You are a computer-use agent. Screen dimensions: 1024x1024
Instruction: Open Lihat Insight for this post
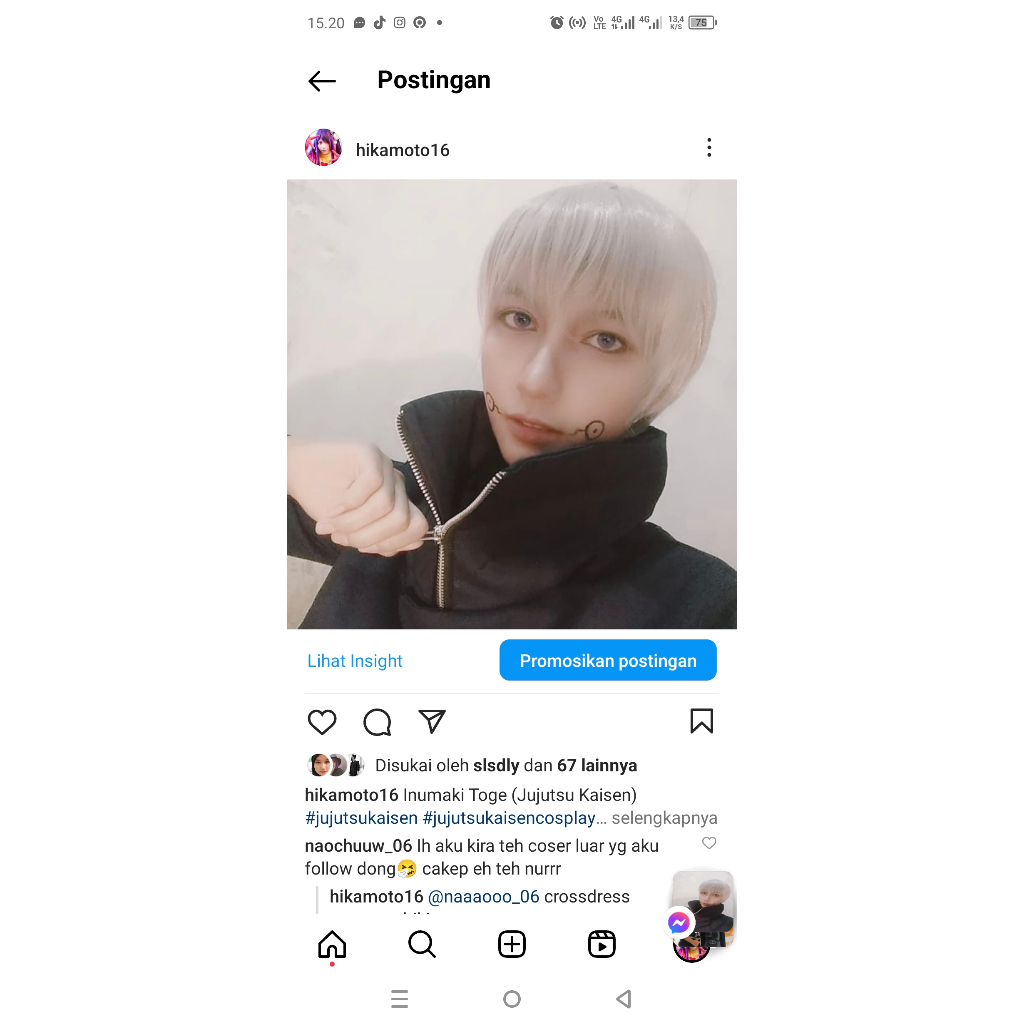click(x=355, y=661)
